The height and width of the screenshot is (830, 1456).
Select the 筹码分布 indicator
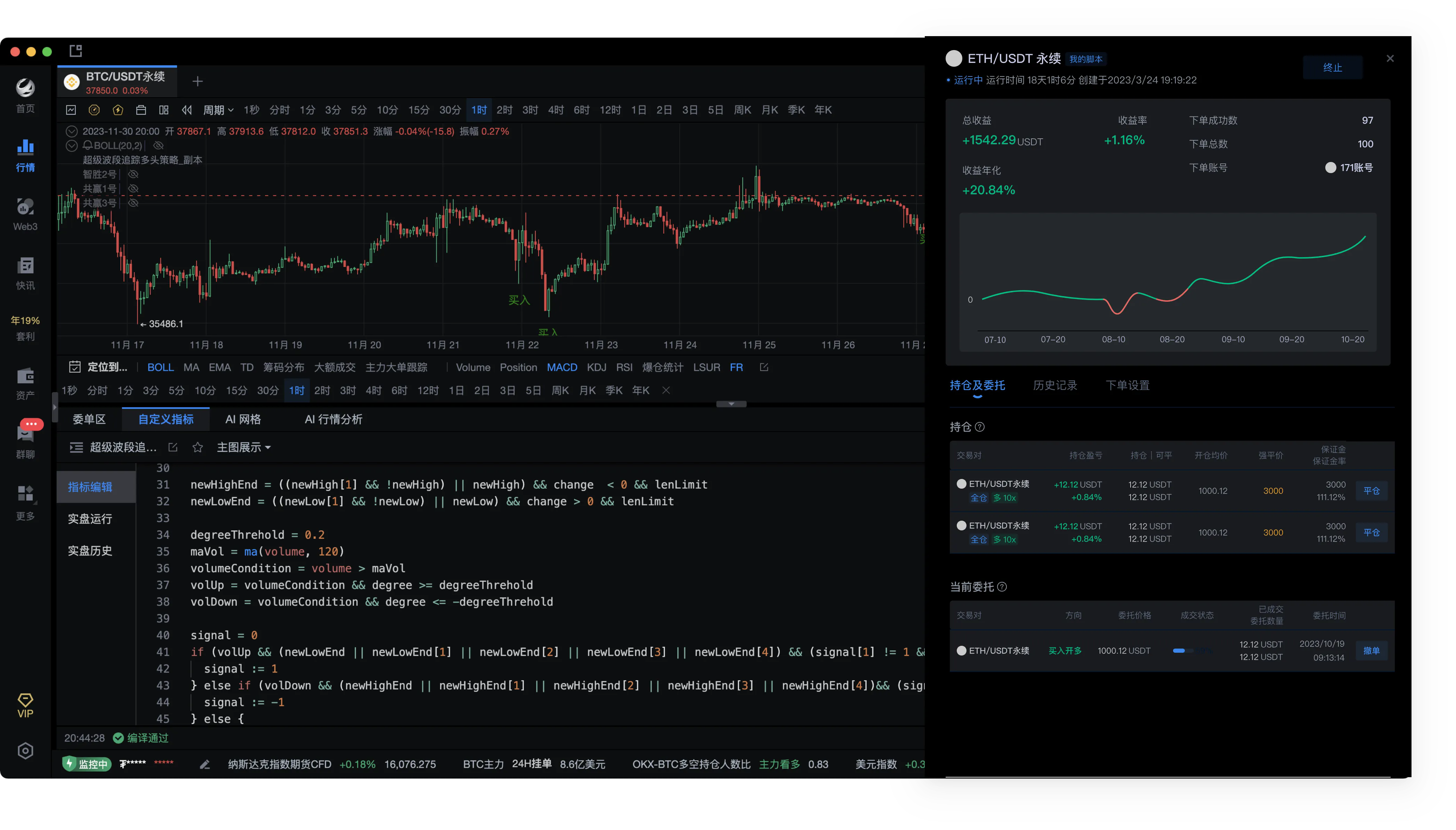click(x=283, y=367)
